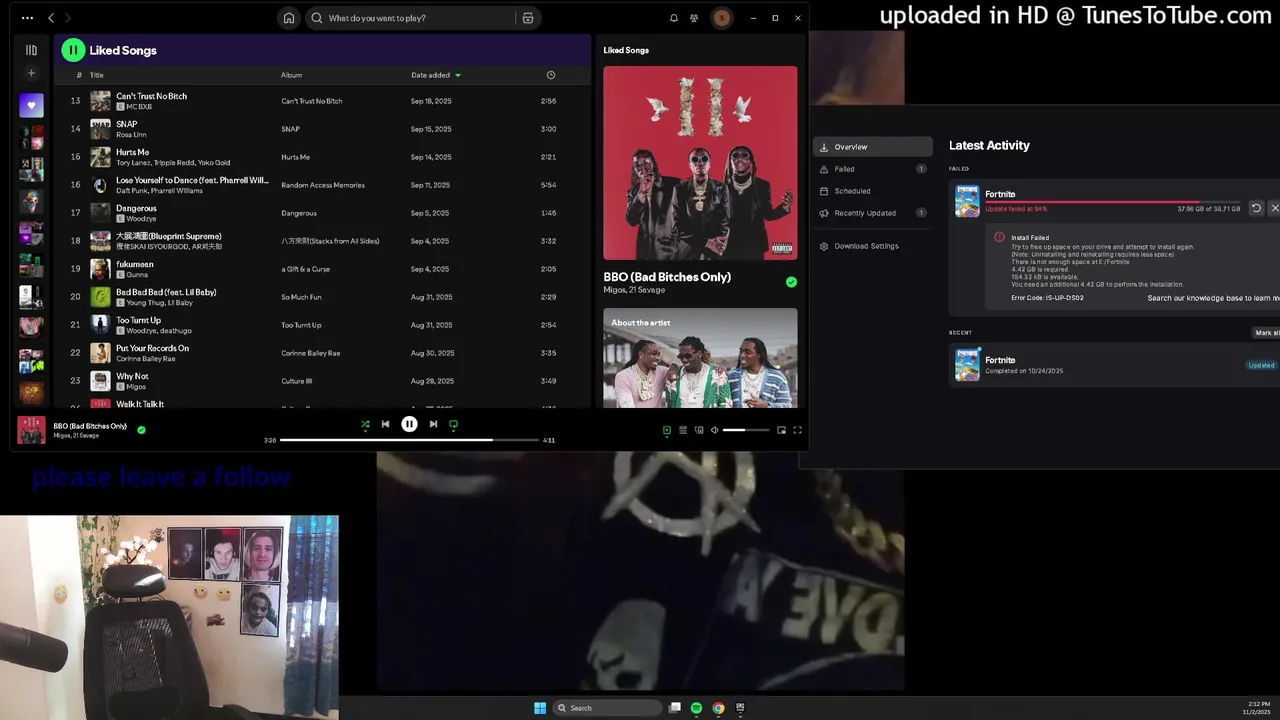Image resolution: width=1280 pixels, height=720 pixels.
Task: Sort by duration clock icon column
Action: pyautogui.click(x=550, y=75)
